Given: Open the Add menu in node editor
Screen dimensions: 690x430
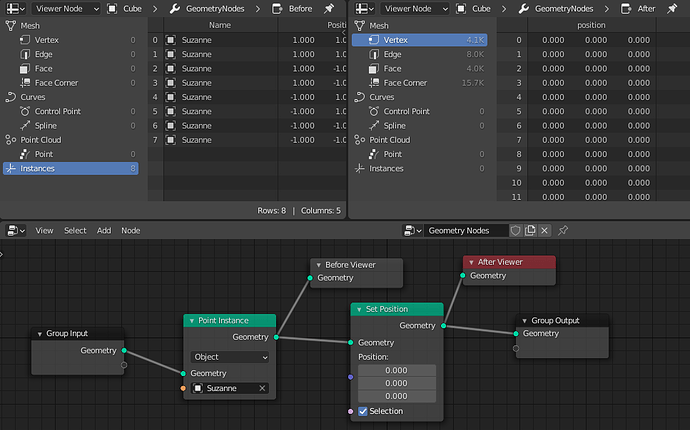Looking at the screenshot, I should (104, 231).
